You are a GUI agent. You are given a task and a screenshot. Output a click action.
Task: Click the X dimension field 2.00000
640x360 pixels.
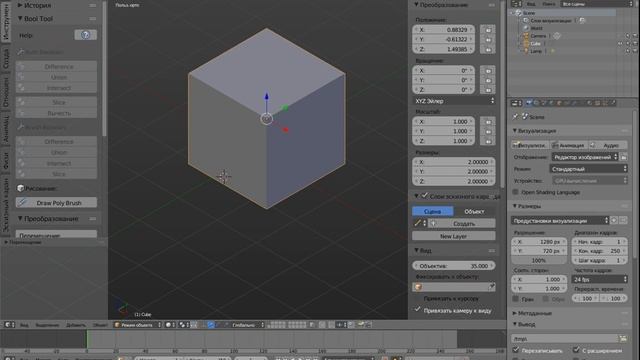(454, 162)
